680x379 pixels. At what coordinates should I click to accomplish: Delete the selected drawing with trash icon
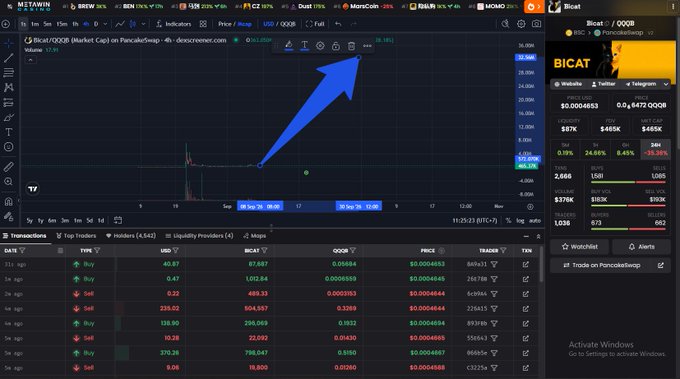point(351,46)
